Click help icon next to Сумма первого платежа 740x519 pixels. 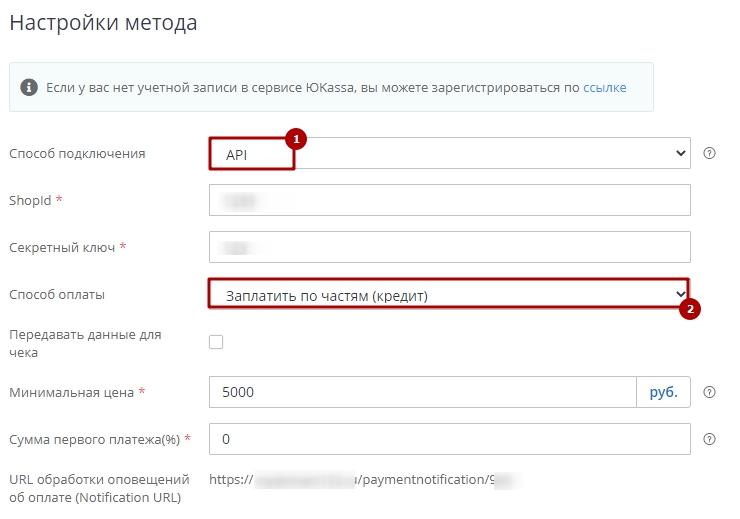point(710,439)
